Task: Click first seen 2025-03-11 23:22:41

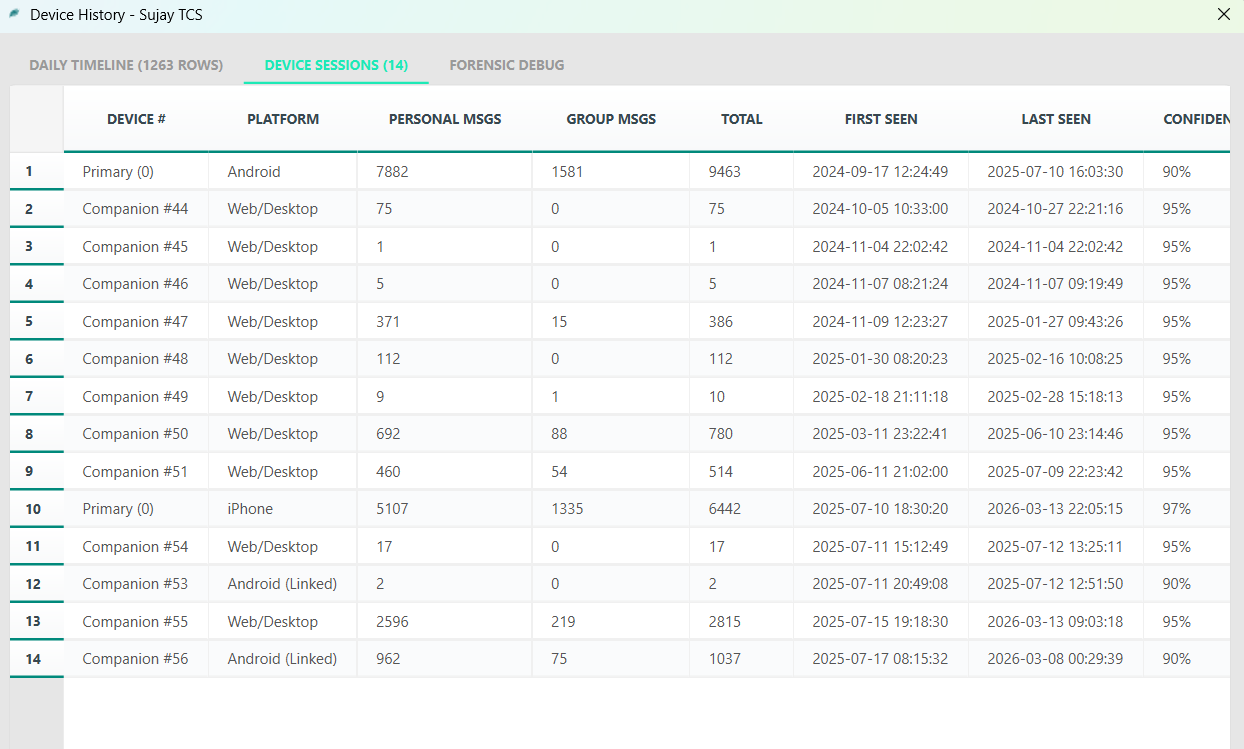Action: click(x=881, y=434)
